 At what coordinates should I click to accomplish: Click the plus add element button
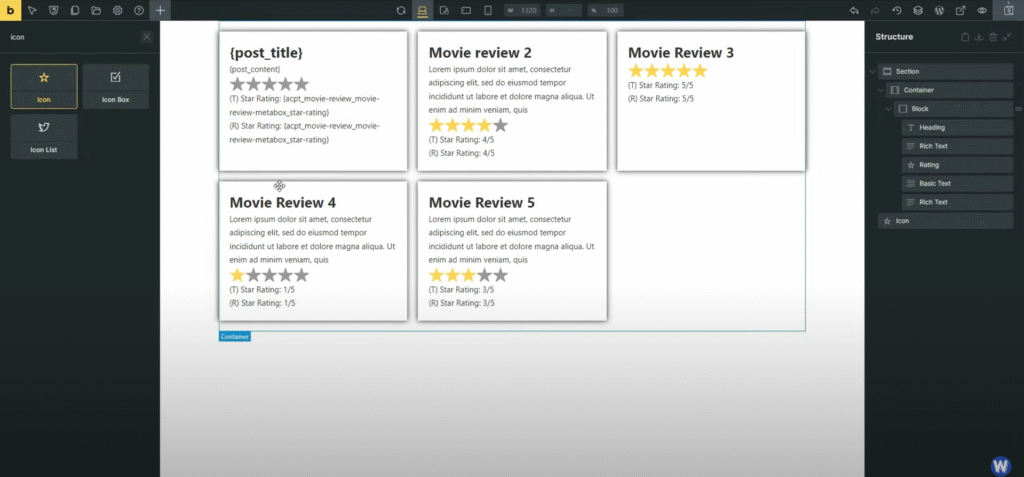(x=160, y=10)
